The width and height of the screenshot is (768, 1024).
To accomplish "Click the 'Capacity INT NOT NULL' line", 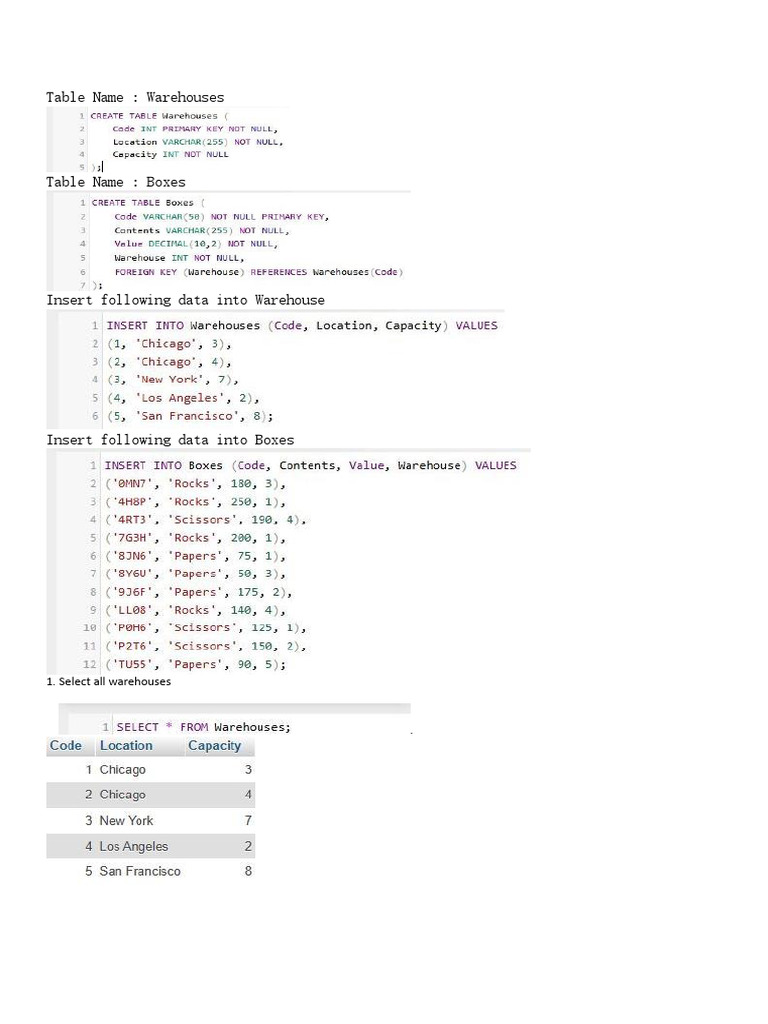I will [x=170, y=155].
